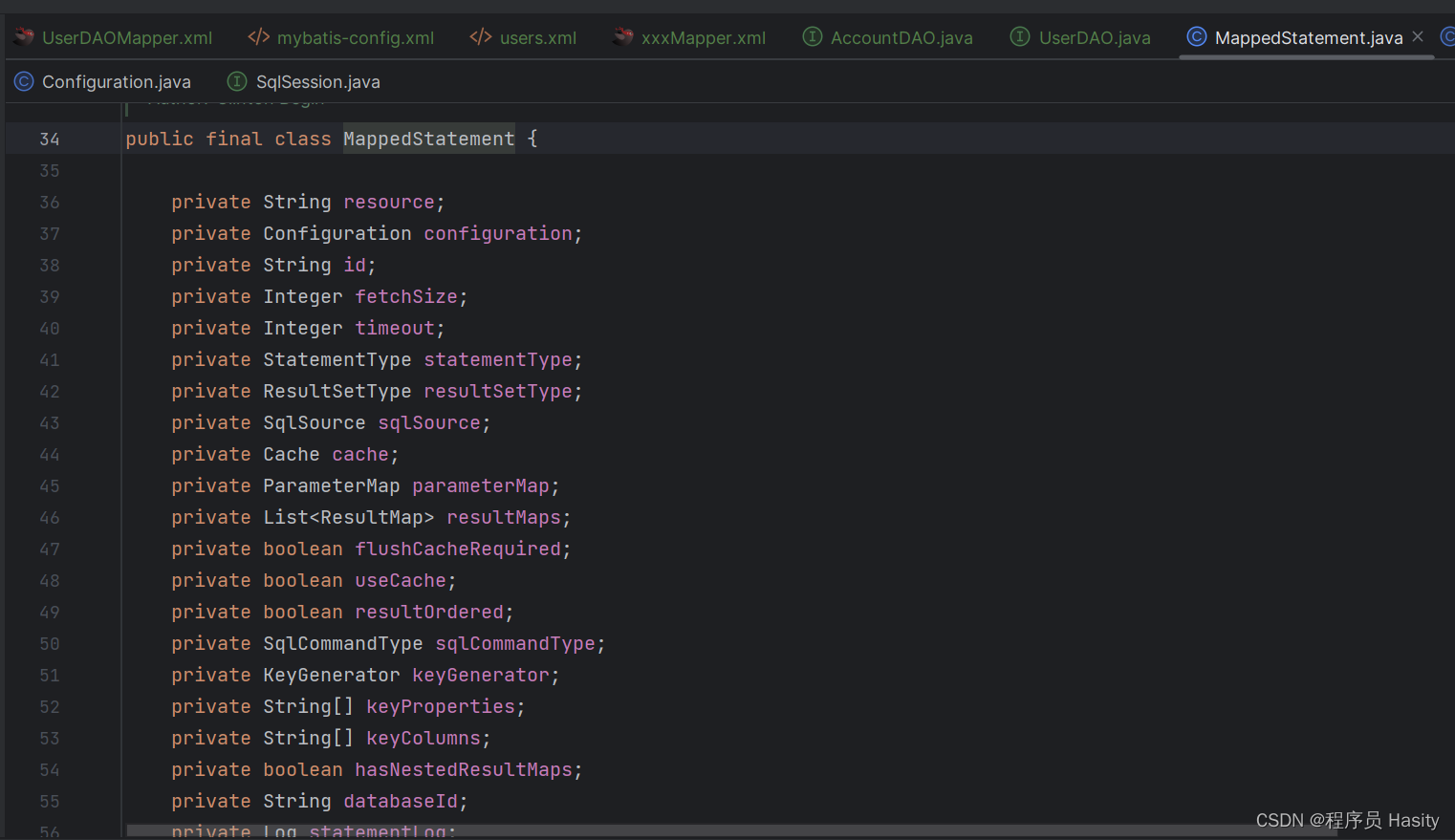Click line number 45 in the gutter
The width and height of the screenshot is (1455, 840).
(x=50, y=486)
